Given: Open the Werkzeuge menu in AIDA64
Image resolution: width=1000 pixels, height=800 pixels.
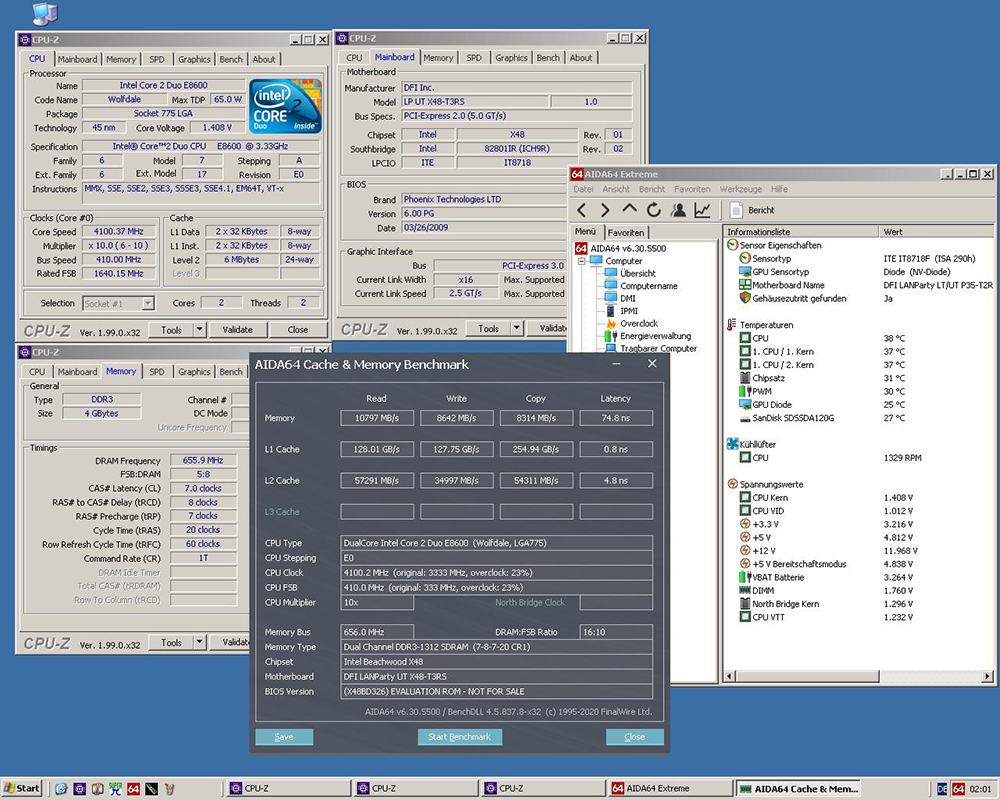Looking at the screenshot, I should click(741, 189).
